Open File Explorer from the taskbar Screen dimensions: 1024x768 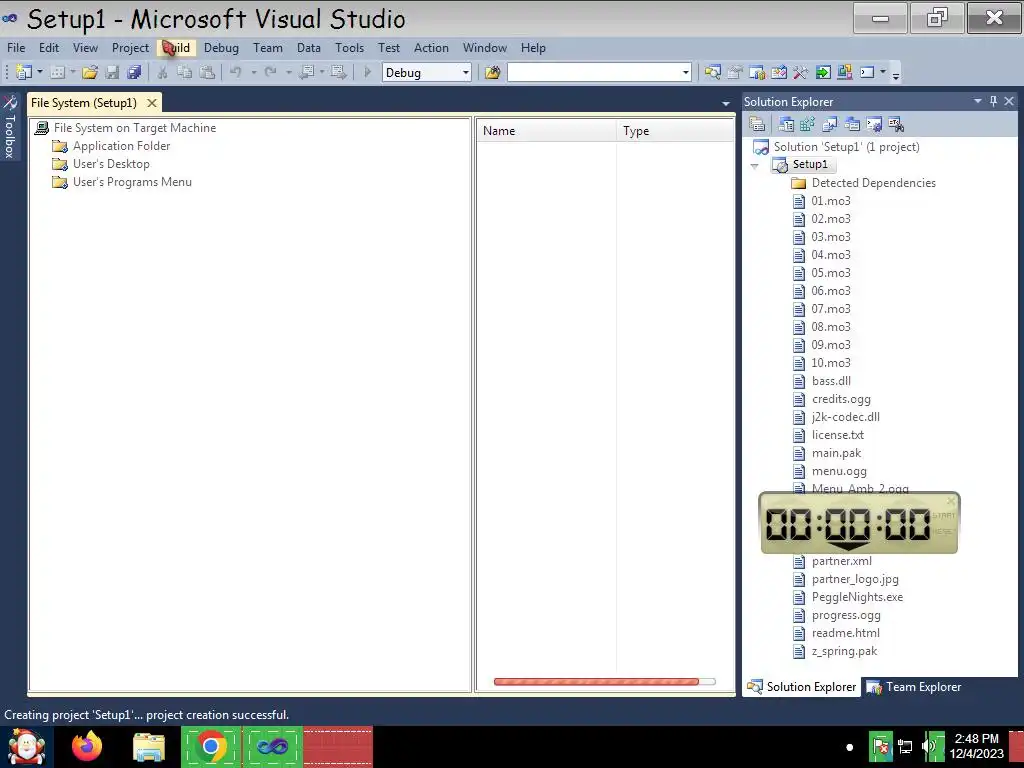[149, 746]
